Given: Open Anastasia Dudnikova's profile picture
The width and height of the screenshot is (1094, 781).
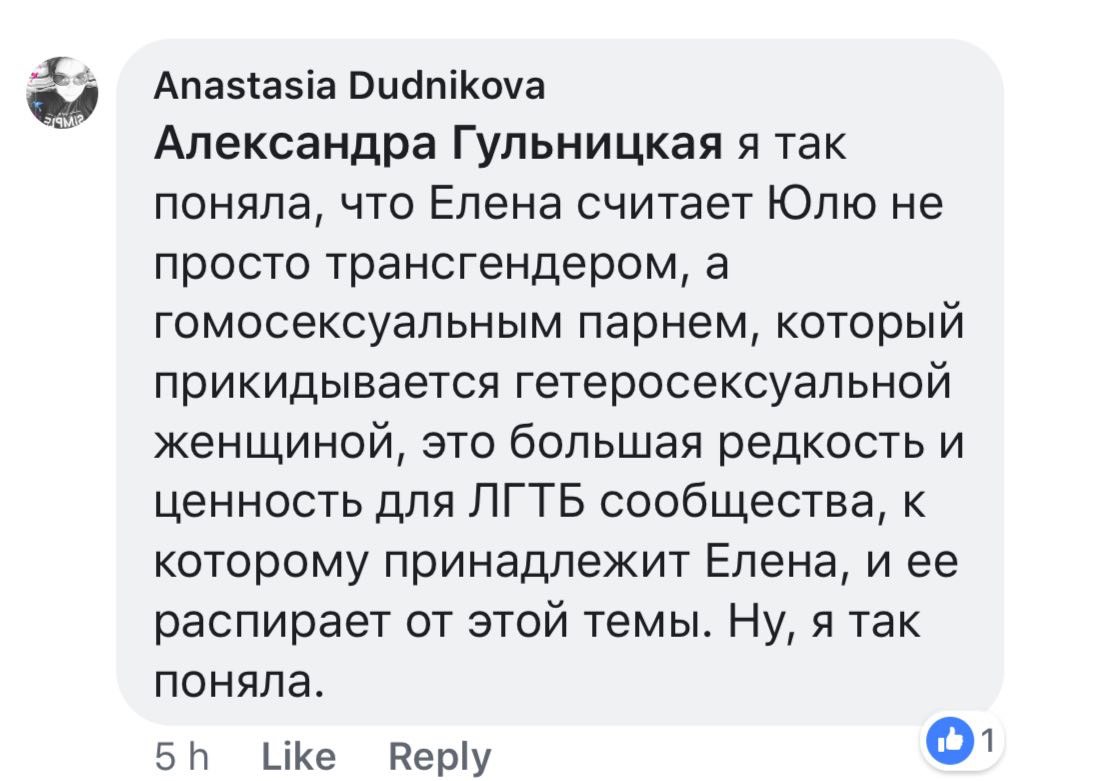Looking at the screenshot, I should [61, 92].
